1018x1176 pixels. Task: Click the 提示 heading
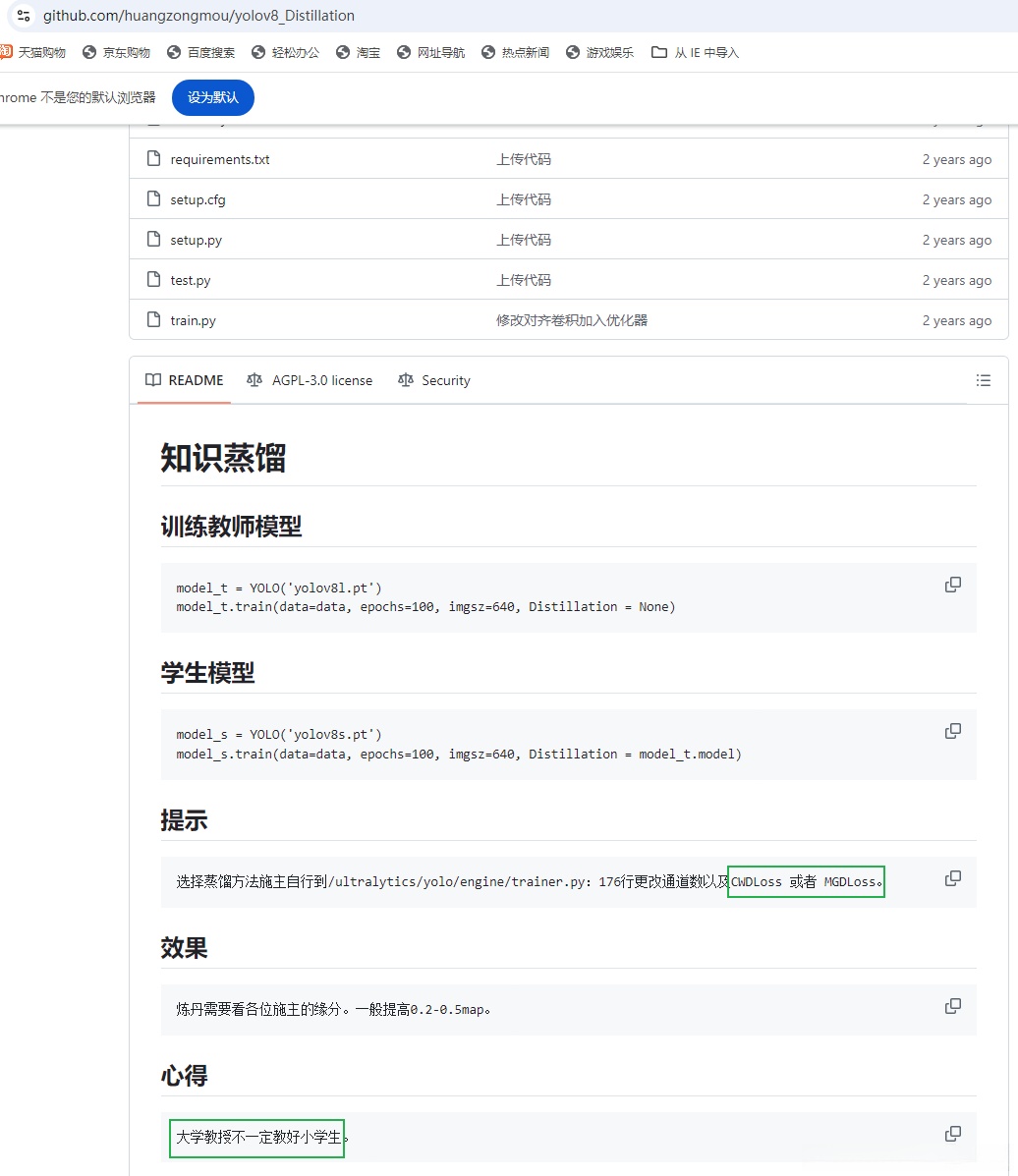(184, 819)
